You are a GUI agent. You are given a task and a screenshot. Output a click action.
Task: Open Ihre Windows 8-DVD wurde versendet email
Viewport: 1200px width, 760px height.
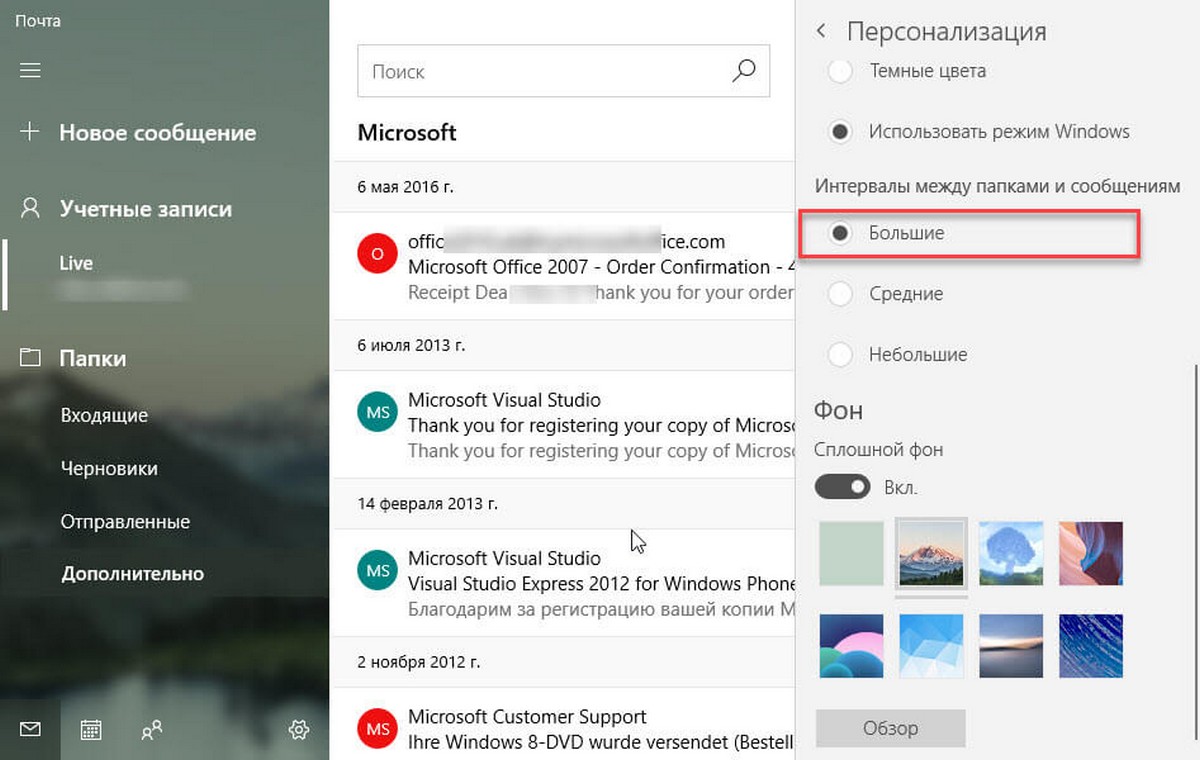pyautogui.click(x=562, y=724)
